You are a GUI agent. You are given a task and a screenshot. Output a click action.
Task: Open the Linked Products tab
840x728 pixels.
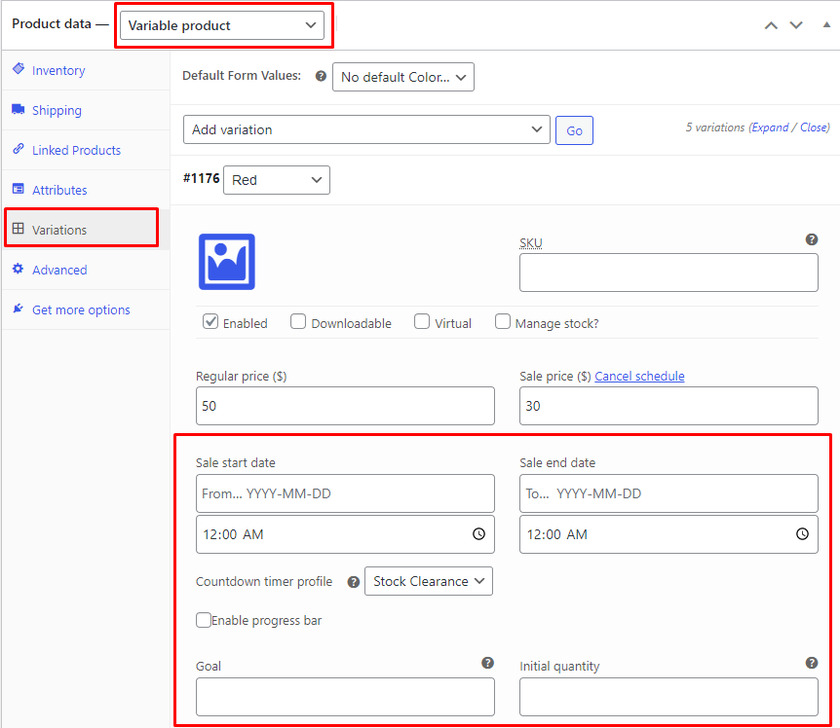tap(86, 150)
